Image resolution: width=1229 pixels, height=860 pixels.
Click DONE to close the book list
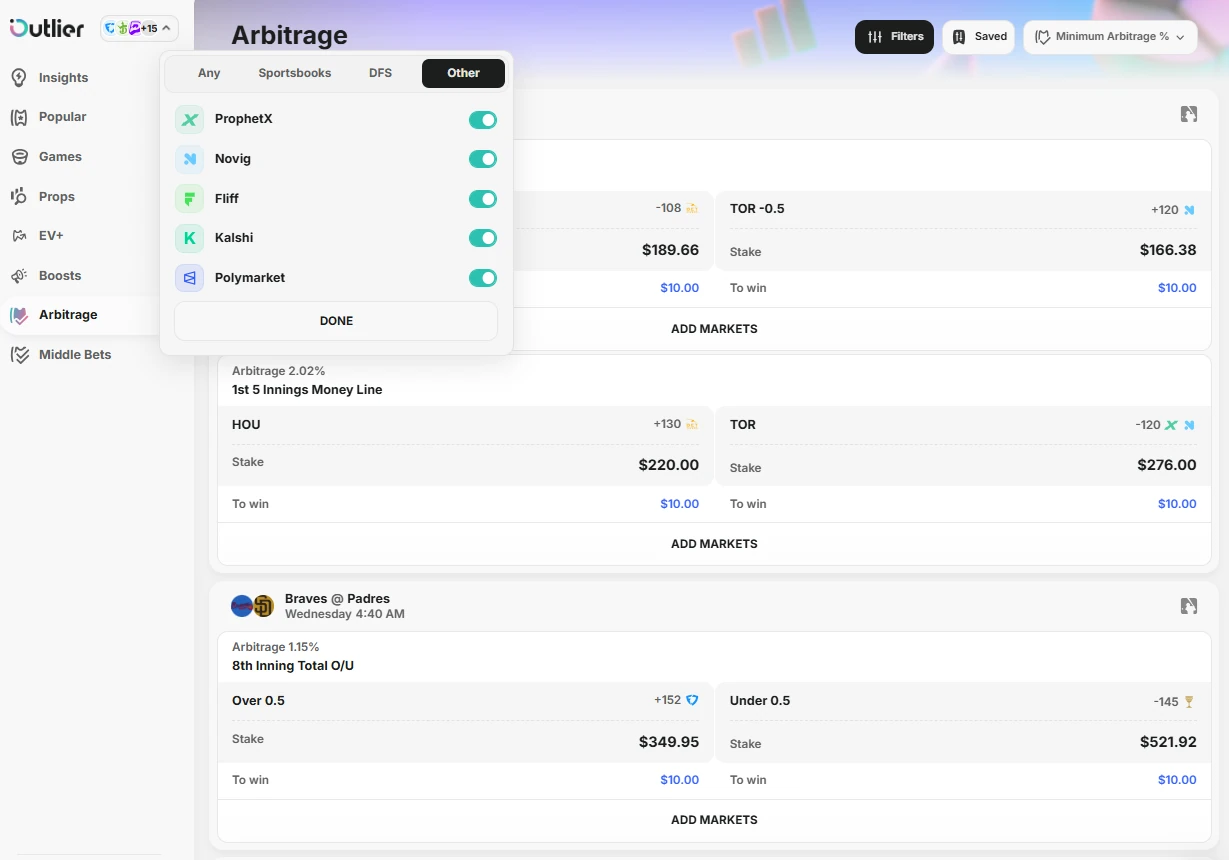click(x=336, y=321)
